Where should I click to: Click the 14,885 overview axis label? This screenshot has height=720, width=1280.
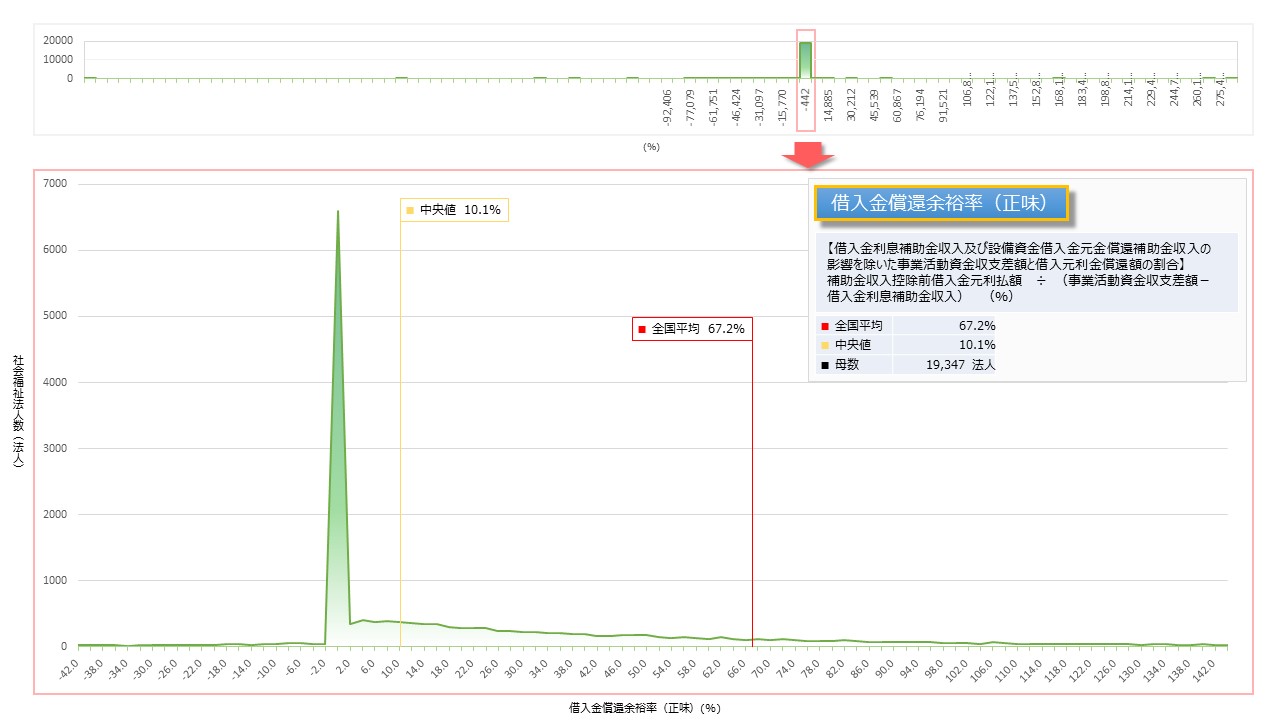point(828,104)
